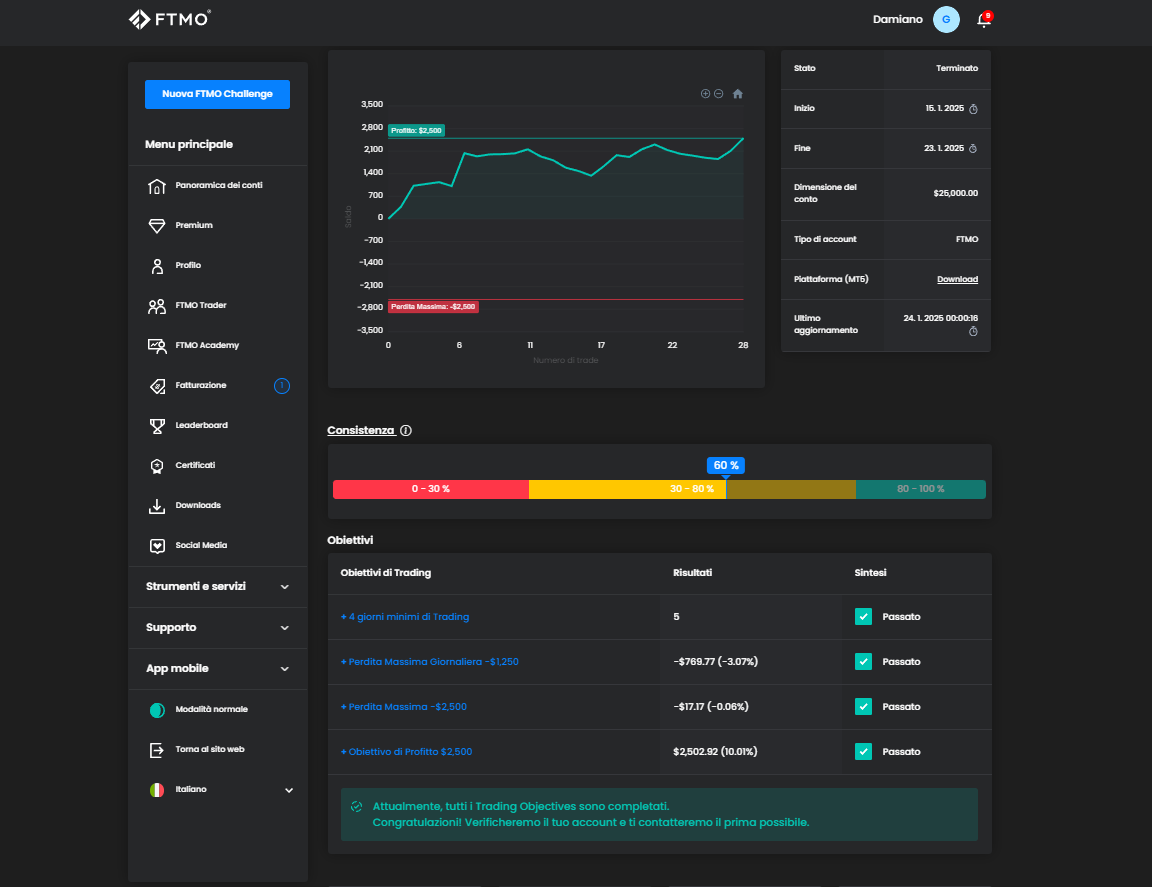Open the Consistenza info icon

(x=406, y=431)
